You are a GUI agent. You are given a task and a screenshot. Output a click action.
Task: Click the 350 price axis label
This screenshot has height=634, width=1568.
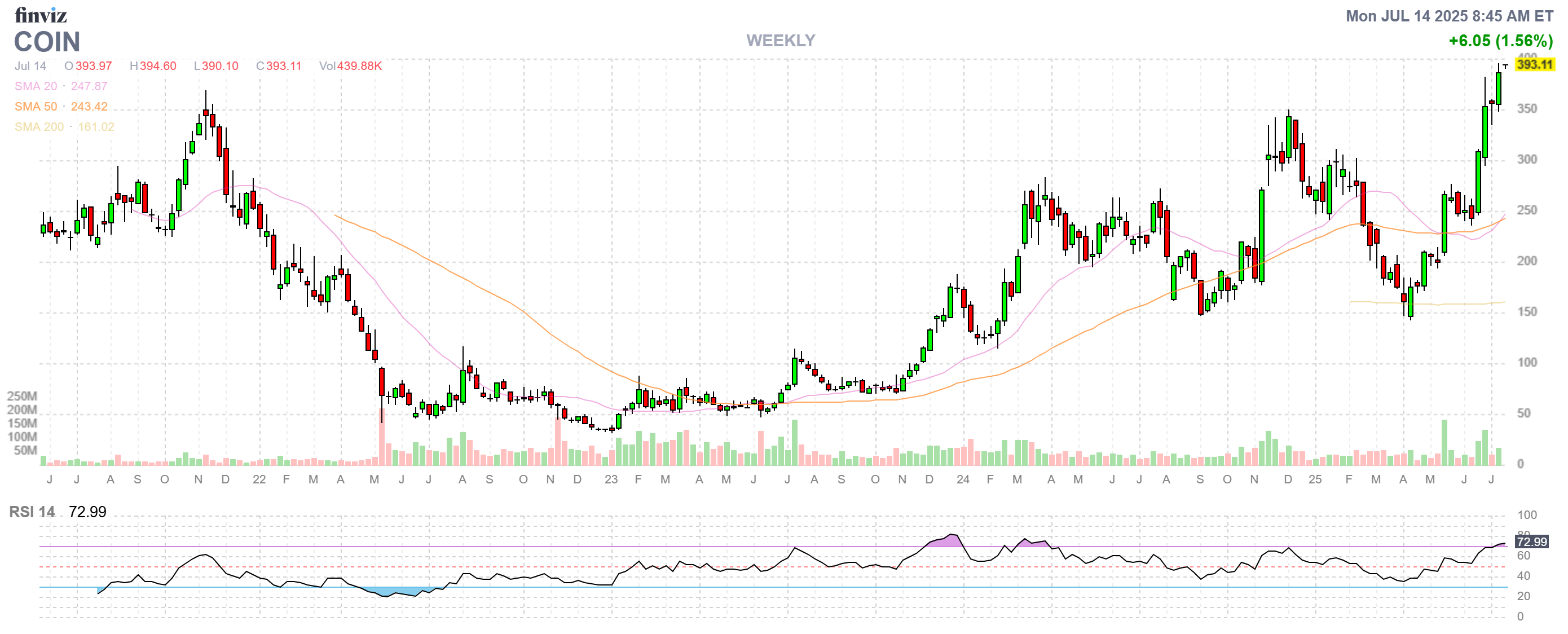(x=1526, y=109)
